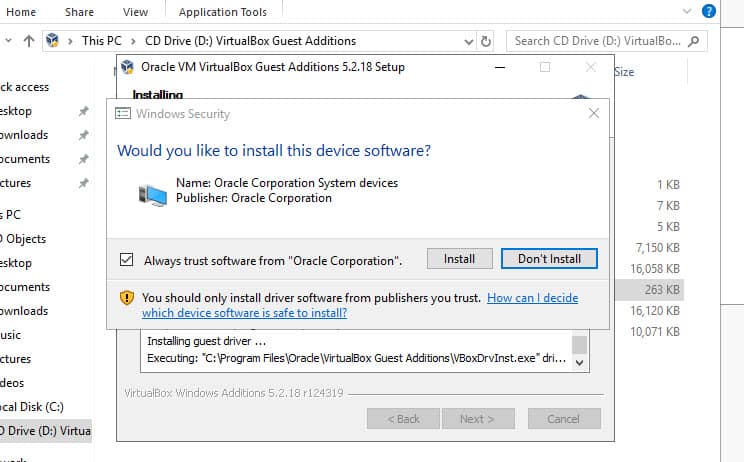The height and width of the screenshot is (462, 744).
Task: Open pinned Pictures under Quick access
Action: [16, 183]
